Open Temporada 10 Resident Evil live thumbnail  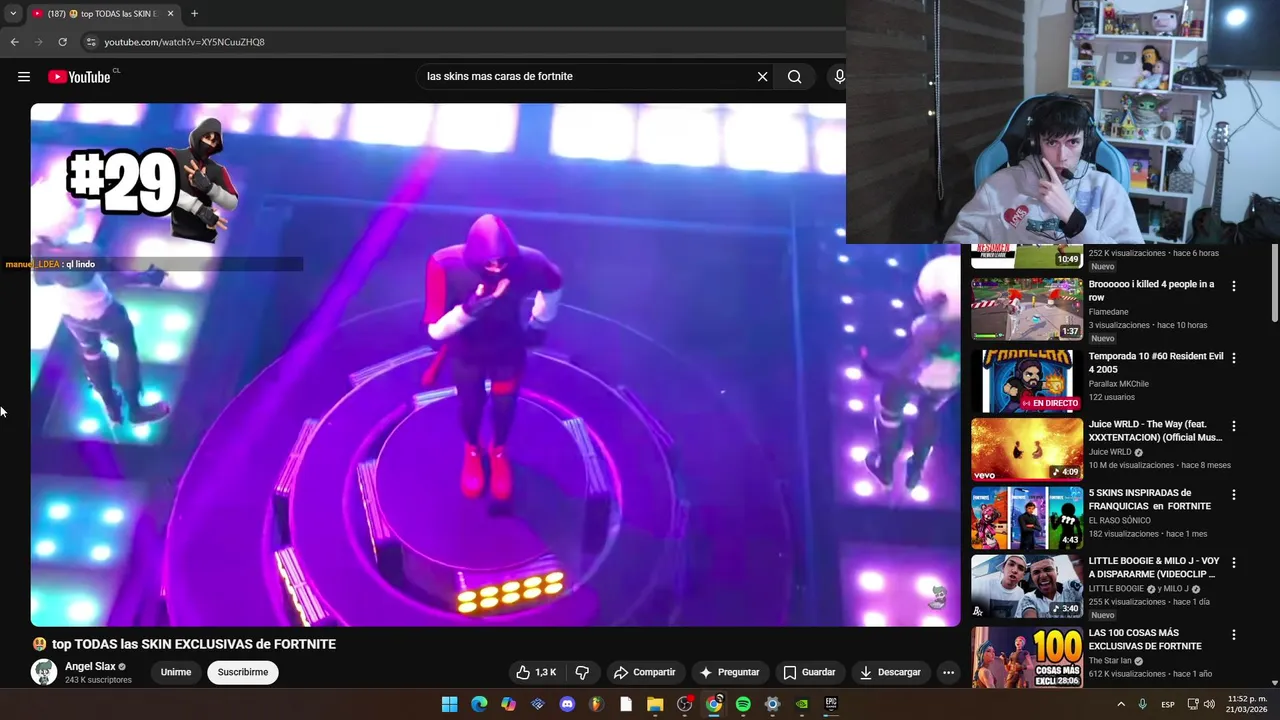pos(1027,380)
